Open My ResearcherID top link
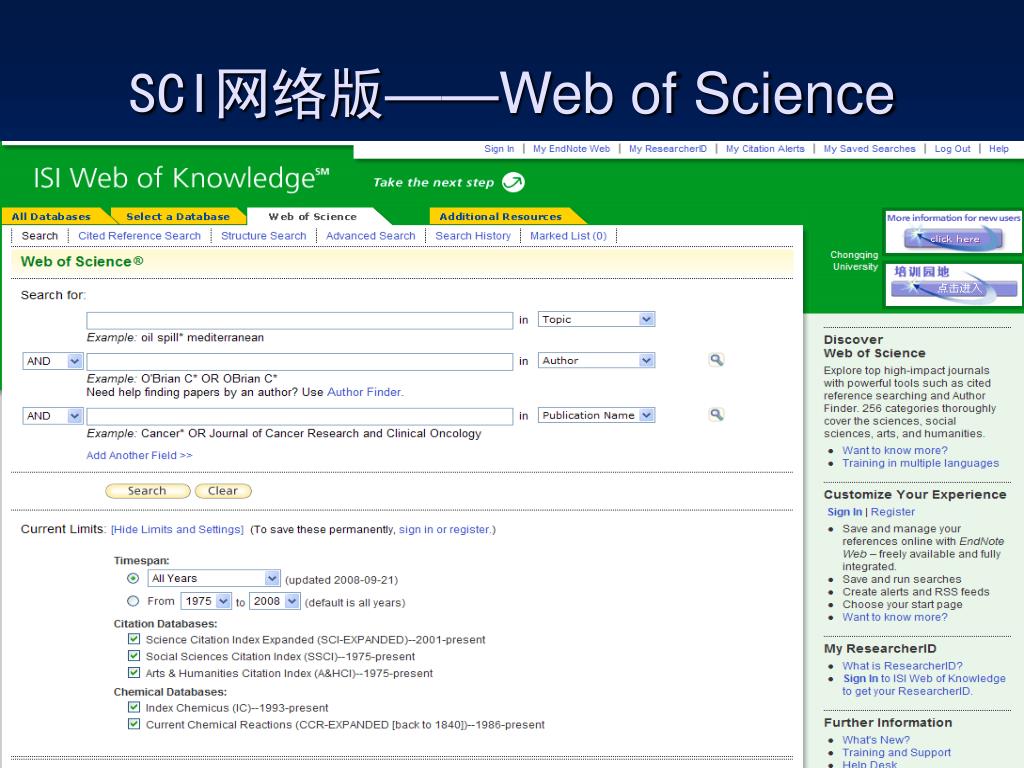Screen dimensions: 1024x768 (x=667, y=149)
